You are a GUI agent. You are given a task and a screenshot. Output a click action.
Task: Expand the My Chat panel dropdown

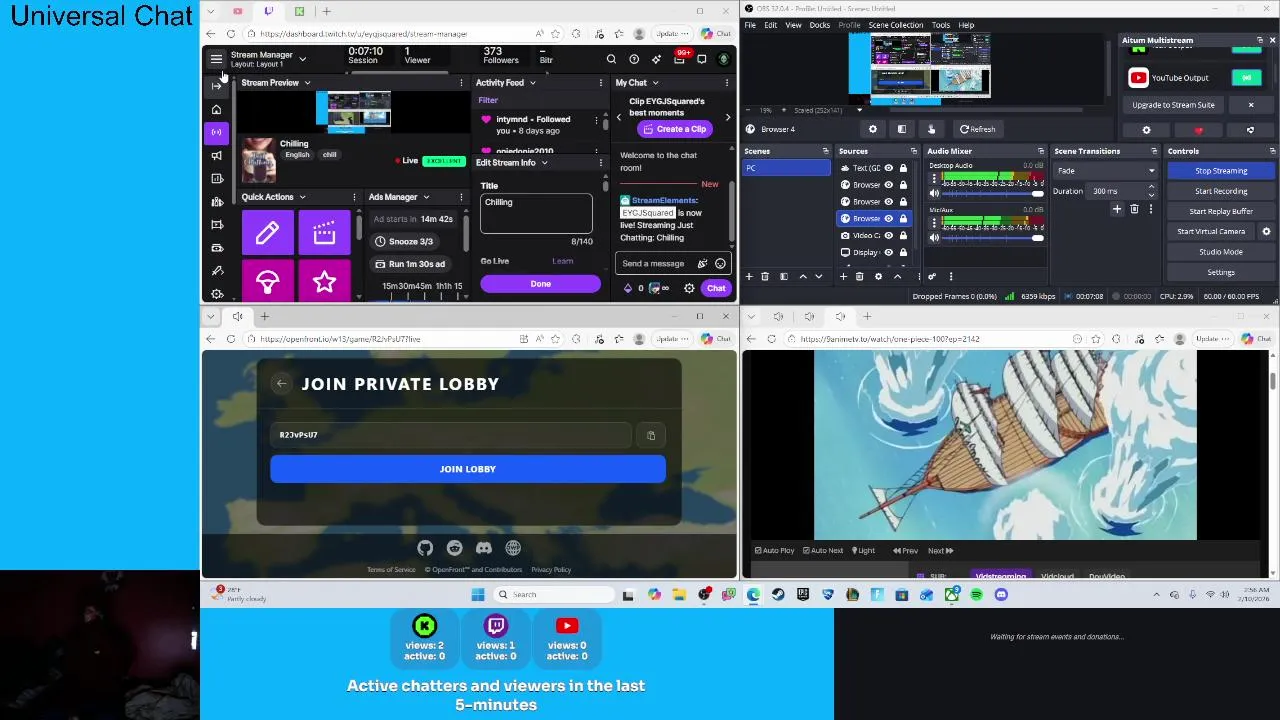[x=655, y=83]
